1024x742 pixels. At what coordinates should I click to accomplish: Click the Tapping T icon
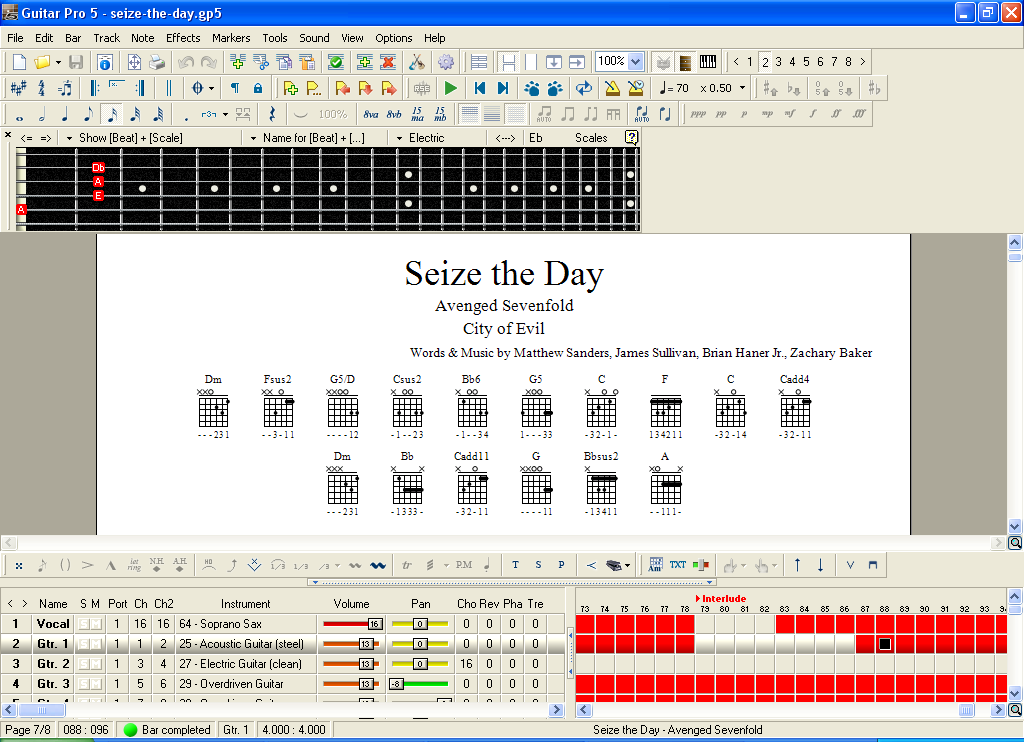(x=515, y=565)
